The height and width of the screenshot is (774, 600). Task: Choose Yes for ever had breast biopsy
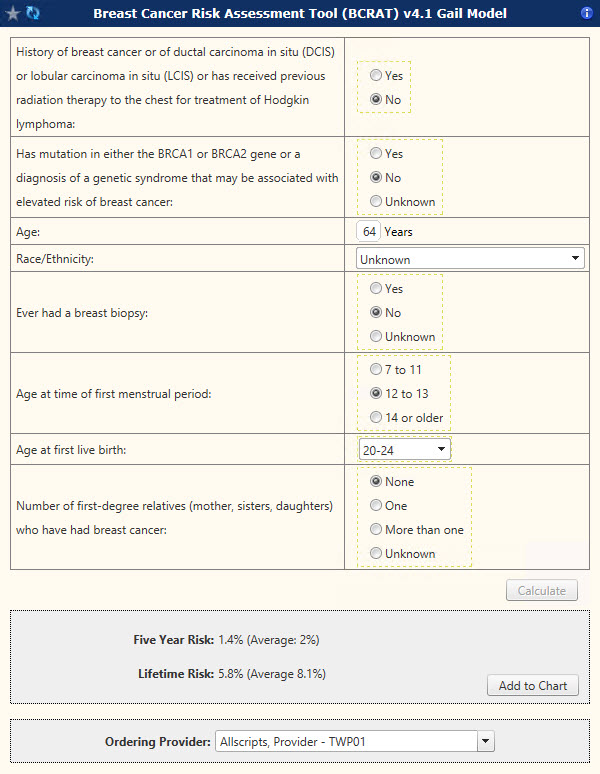[376, 289]
